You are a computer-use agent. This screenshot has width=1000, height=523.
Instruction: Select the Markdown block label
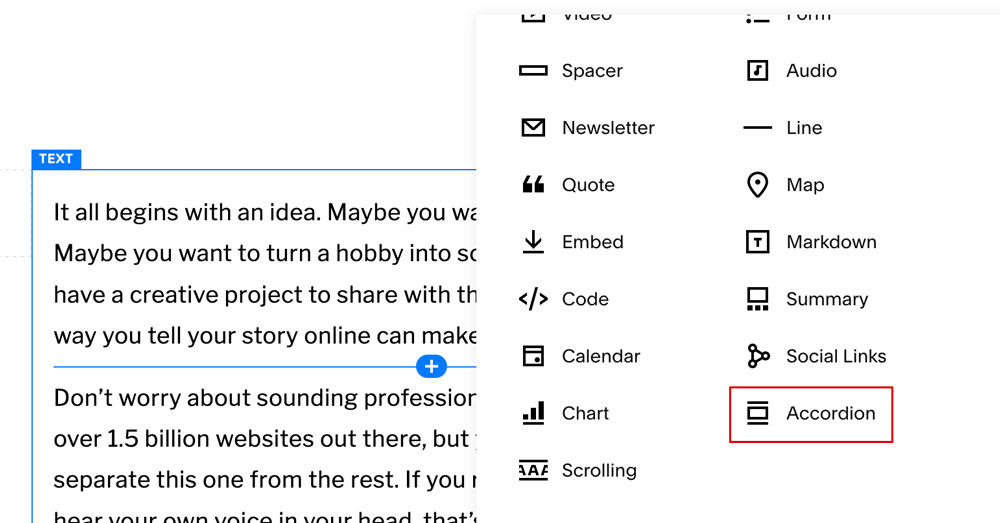tap(831, 242)
